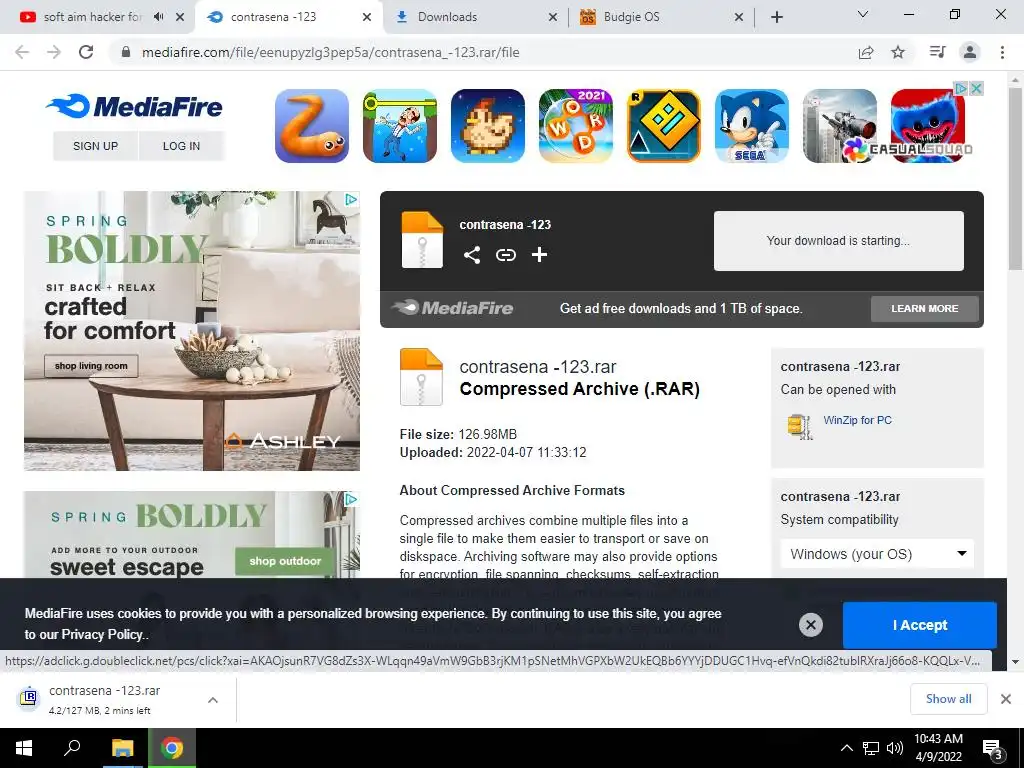Click the WinZip for PC link

coord(857,420)
